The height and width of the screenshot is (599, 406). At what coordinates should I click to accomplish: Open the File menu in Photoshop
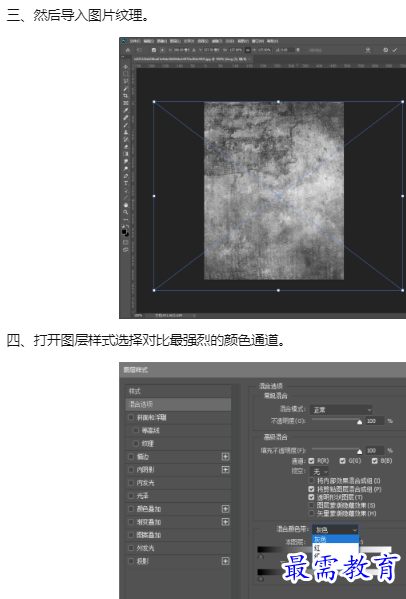[x=135, y=41]
